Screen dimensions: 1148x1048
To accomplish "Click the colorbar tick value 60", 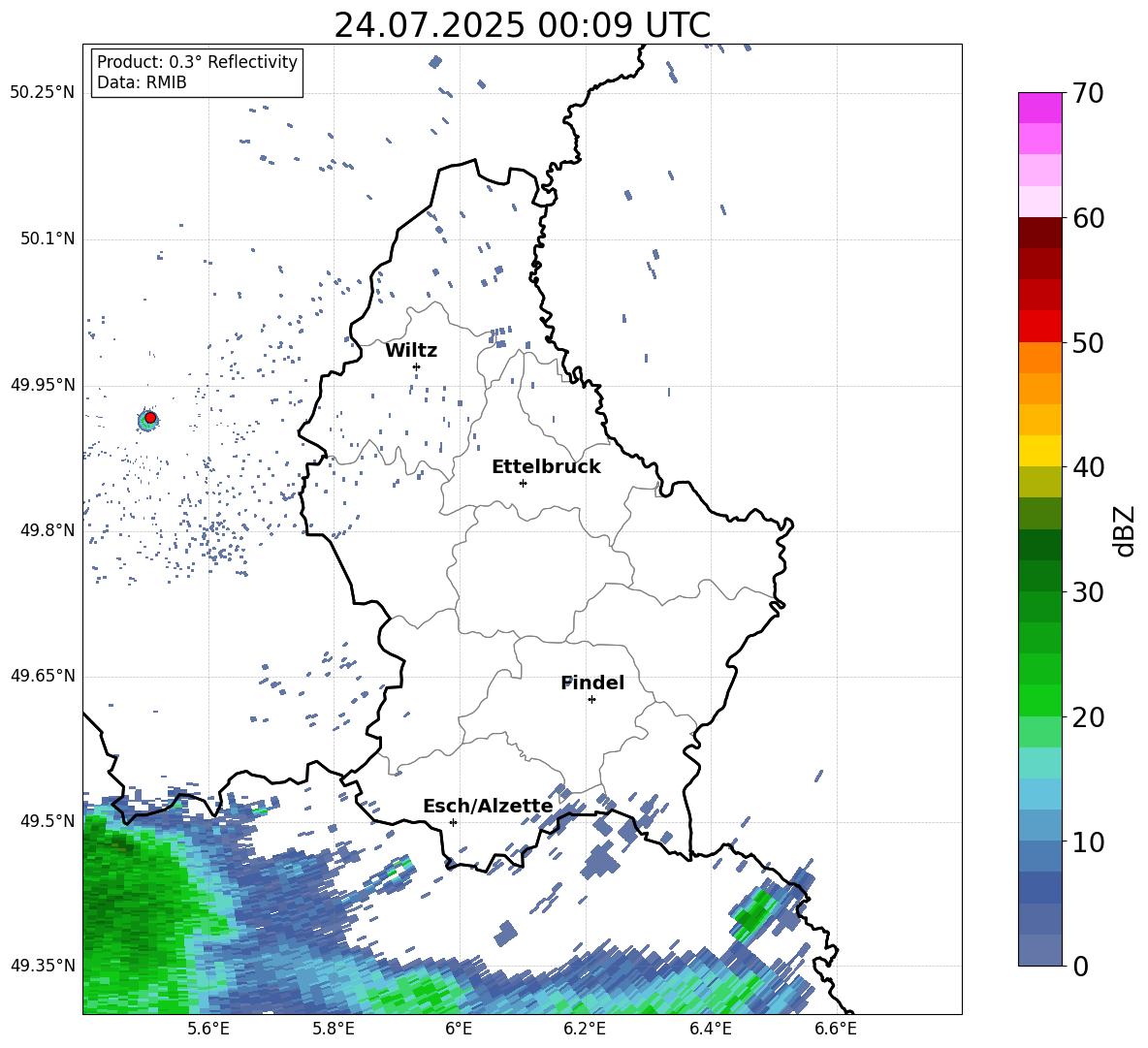I will 1088,218.
